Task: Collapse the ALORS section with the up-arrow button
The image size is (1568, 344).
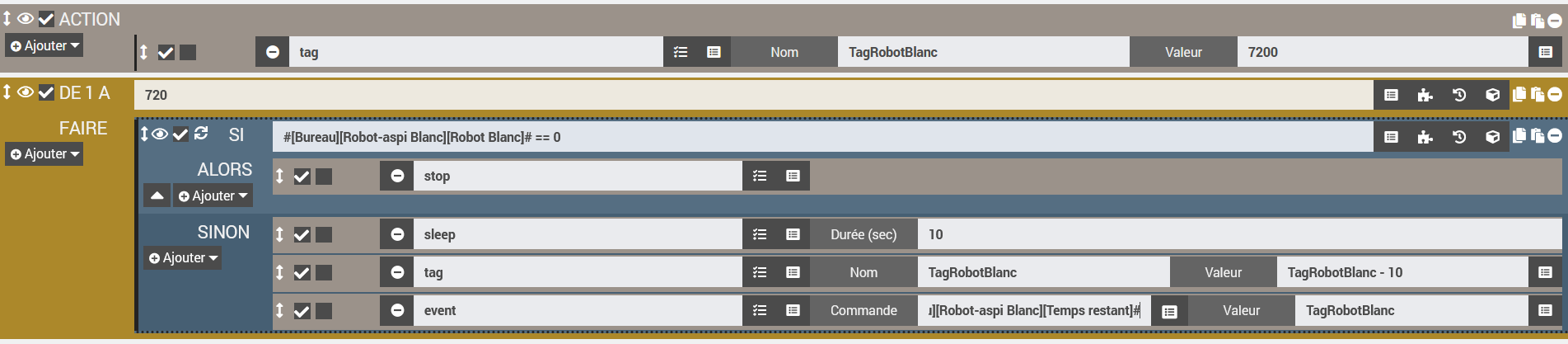Action: point(157,196)
